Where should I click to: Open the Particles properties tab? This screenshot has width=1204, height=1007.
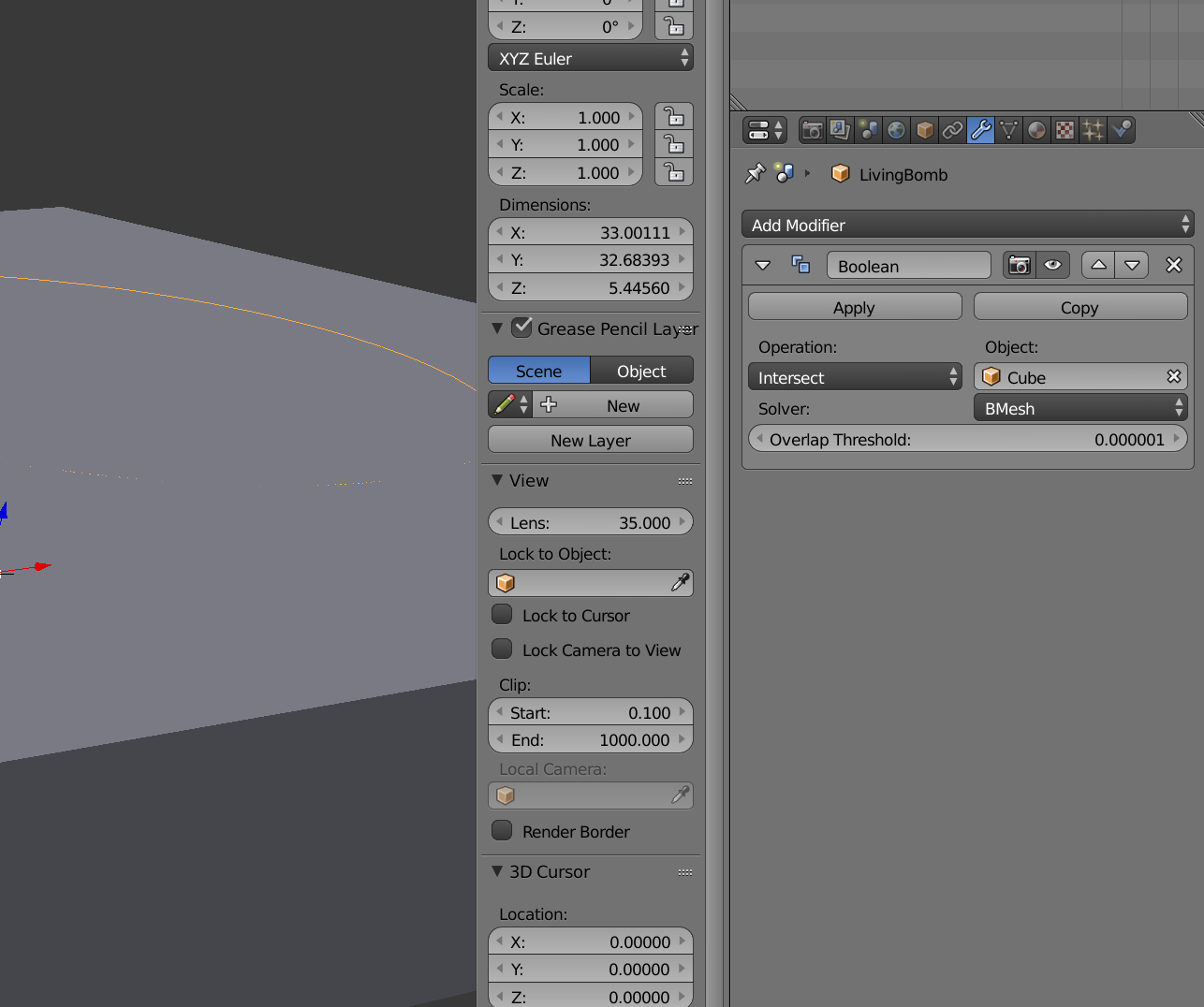[x=1093, y=130]
